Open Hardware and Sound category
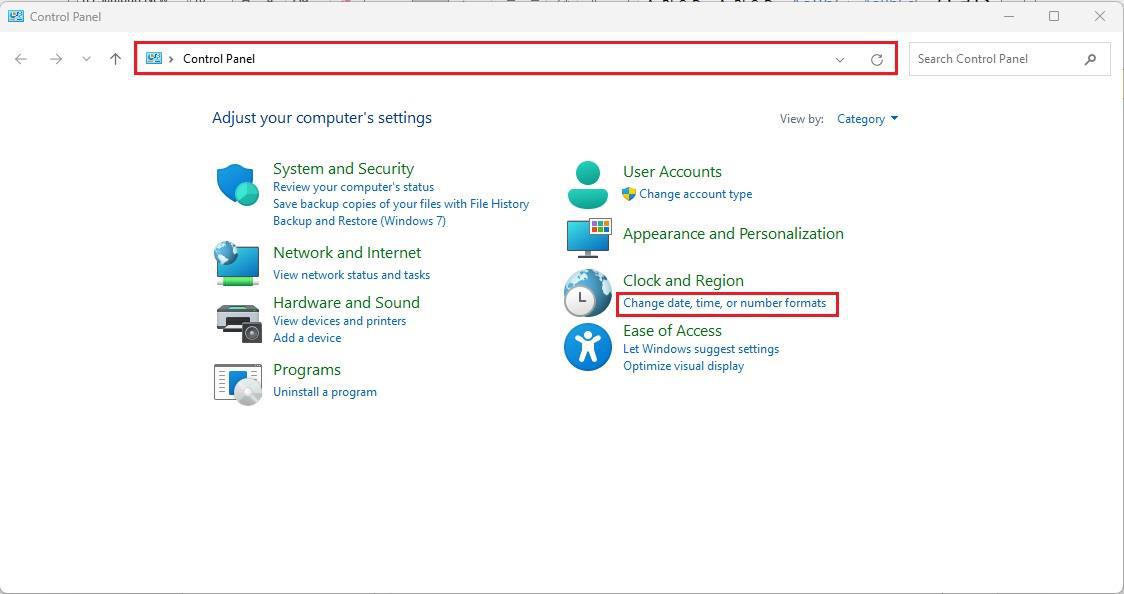The width and height of the screenshot is (1124, 594). click(346, 302)
